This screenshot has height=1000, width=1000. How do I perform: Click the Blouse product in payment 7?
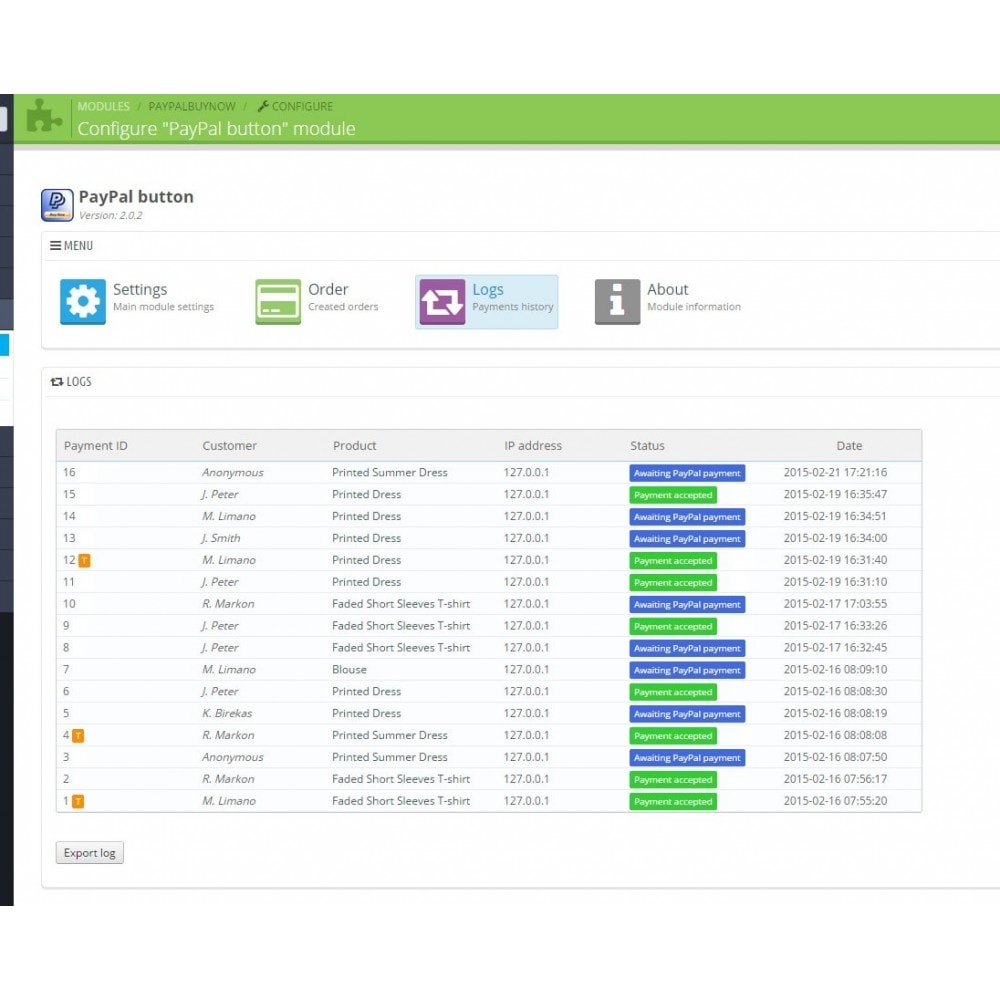coord(349,670)
